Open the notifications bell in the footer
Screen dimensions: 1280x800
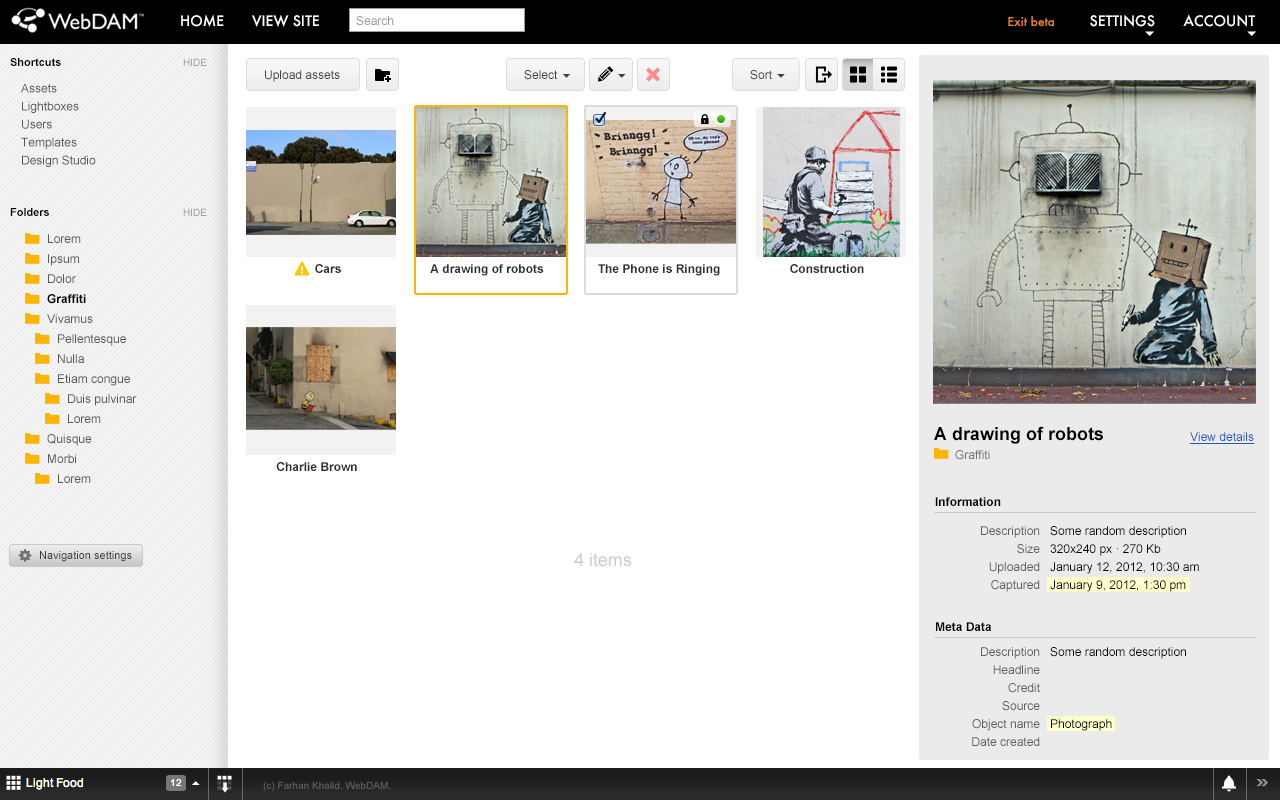click(x=1229, y=783)
